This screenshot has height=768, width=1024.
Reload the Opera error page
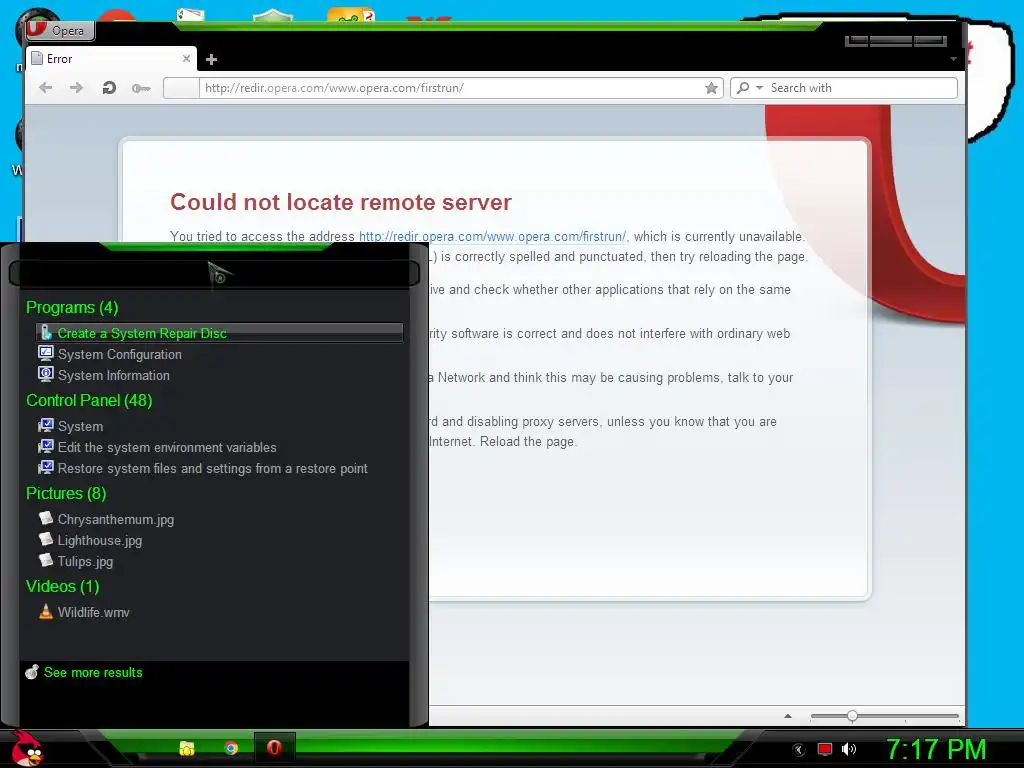tap(109, 88)
